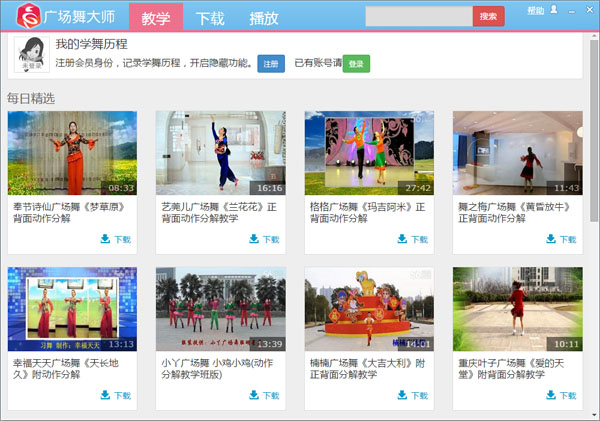Screen dimensions: 600x421
Task: Download 《天长地久》 via its download icon
Action: (x=106, y=395)
